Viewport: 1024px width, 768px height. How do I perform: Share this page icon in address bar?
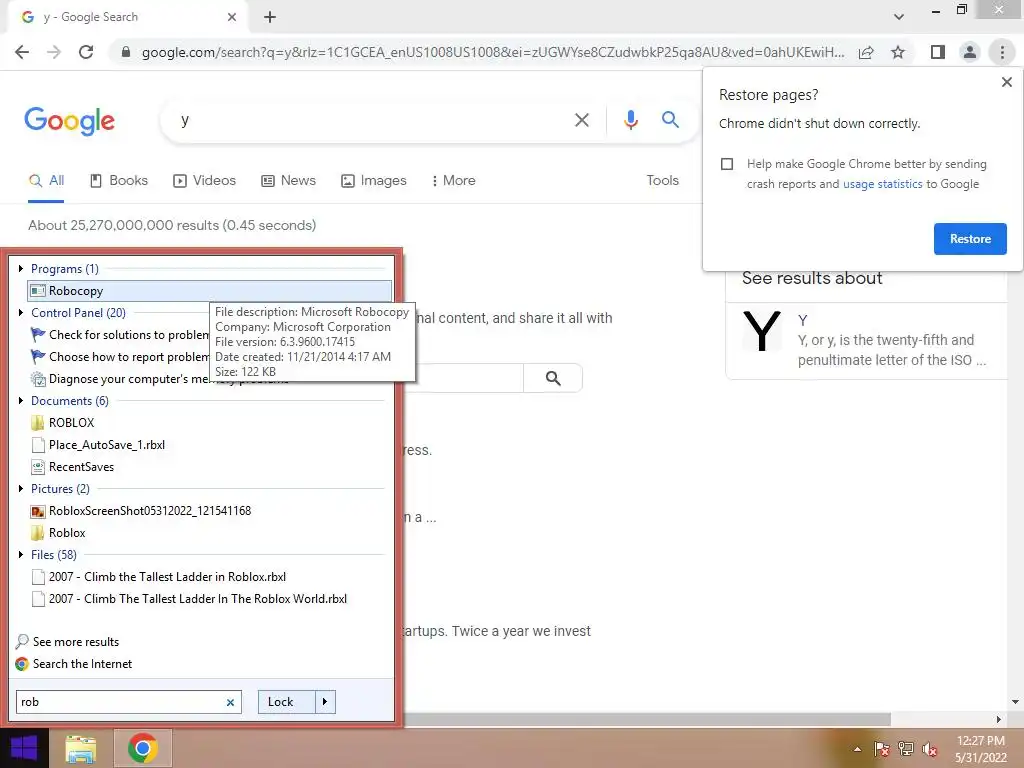tap(866, 52)
